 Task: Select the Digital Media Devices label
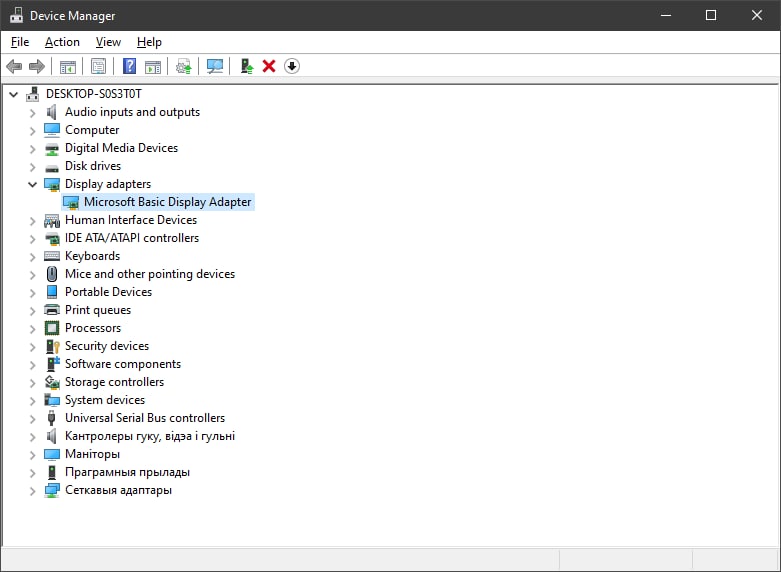click(x=121, y=148)
